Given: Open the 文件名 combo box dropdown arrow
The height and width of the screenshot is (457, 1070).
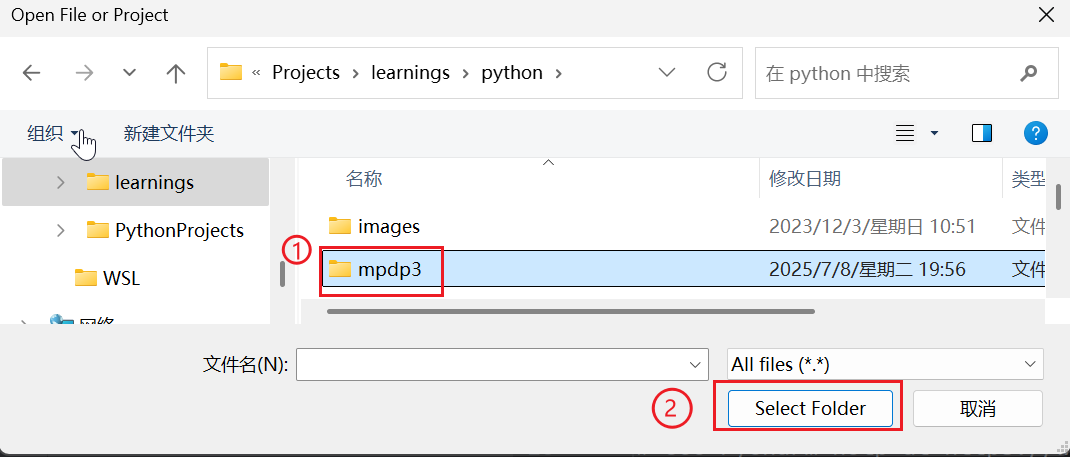Looking at the screenshot, I should point(695,364).
